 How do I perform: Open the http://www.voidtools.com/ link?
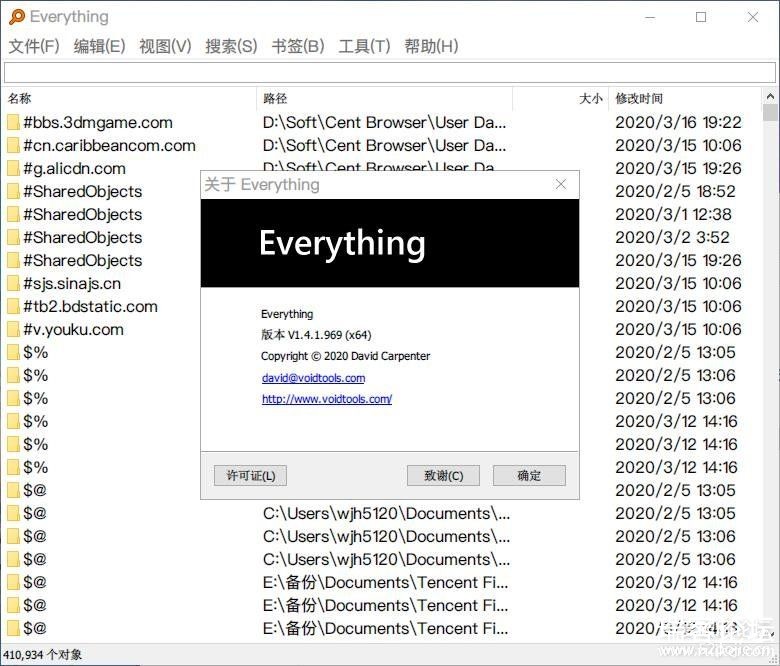point(327,399)
